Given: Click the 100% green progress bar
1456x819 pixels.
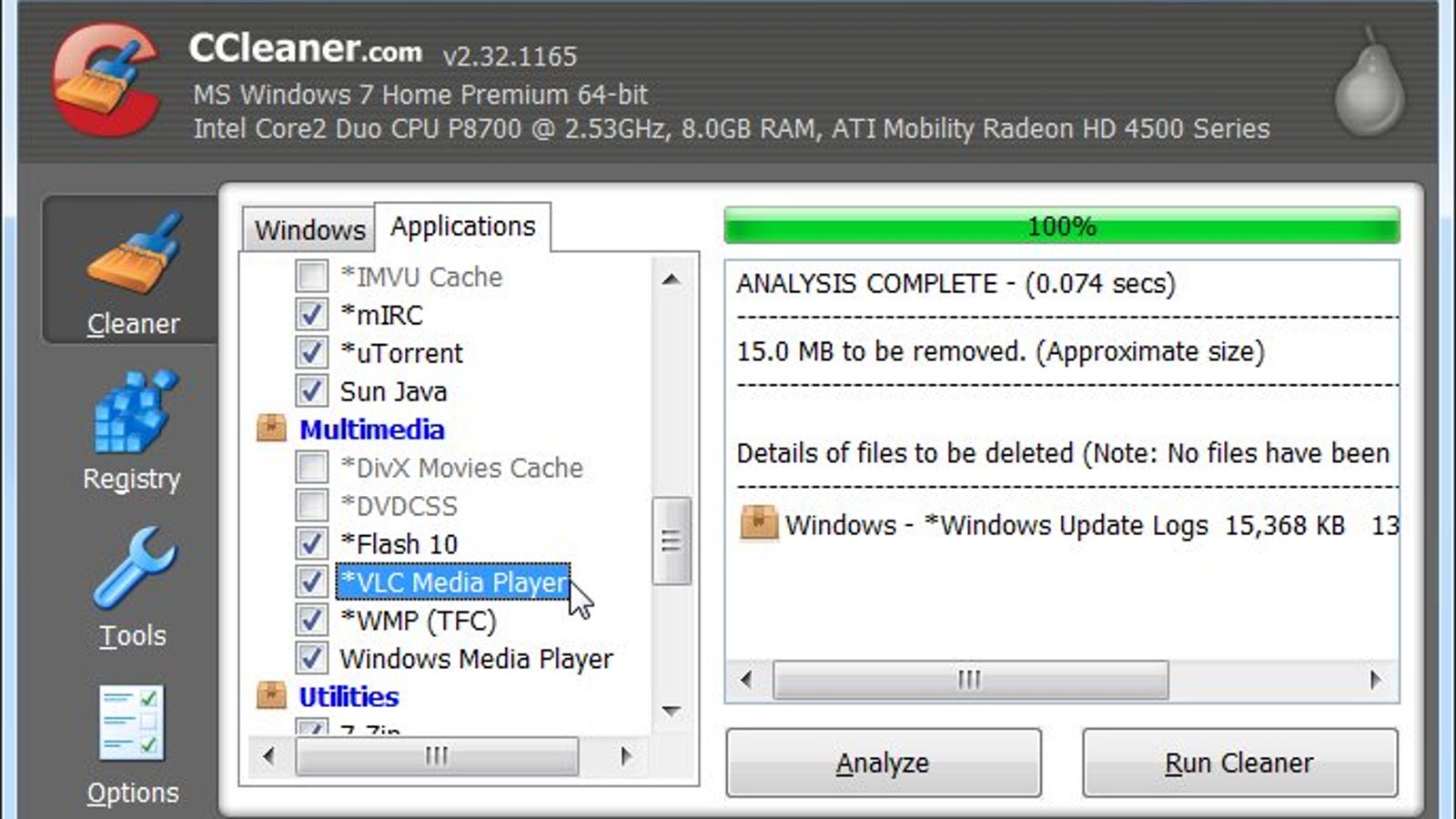Looking at the screenshot, I should click(x=1062, y=226).
